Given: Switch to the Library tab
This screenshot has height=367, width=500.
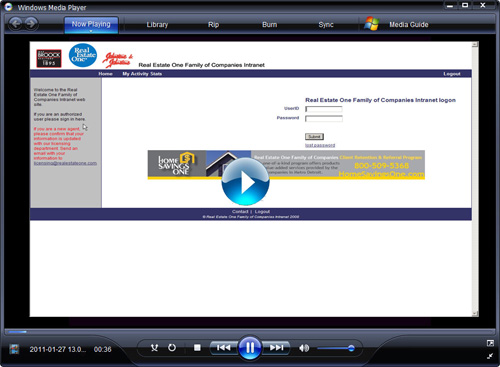Looking at the screenshot, I should point(157,24).
